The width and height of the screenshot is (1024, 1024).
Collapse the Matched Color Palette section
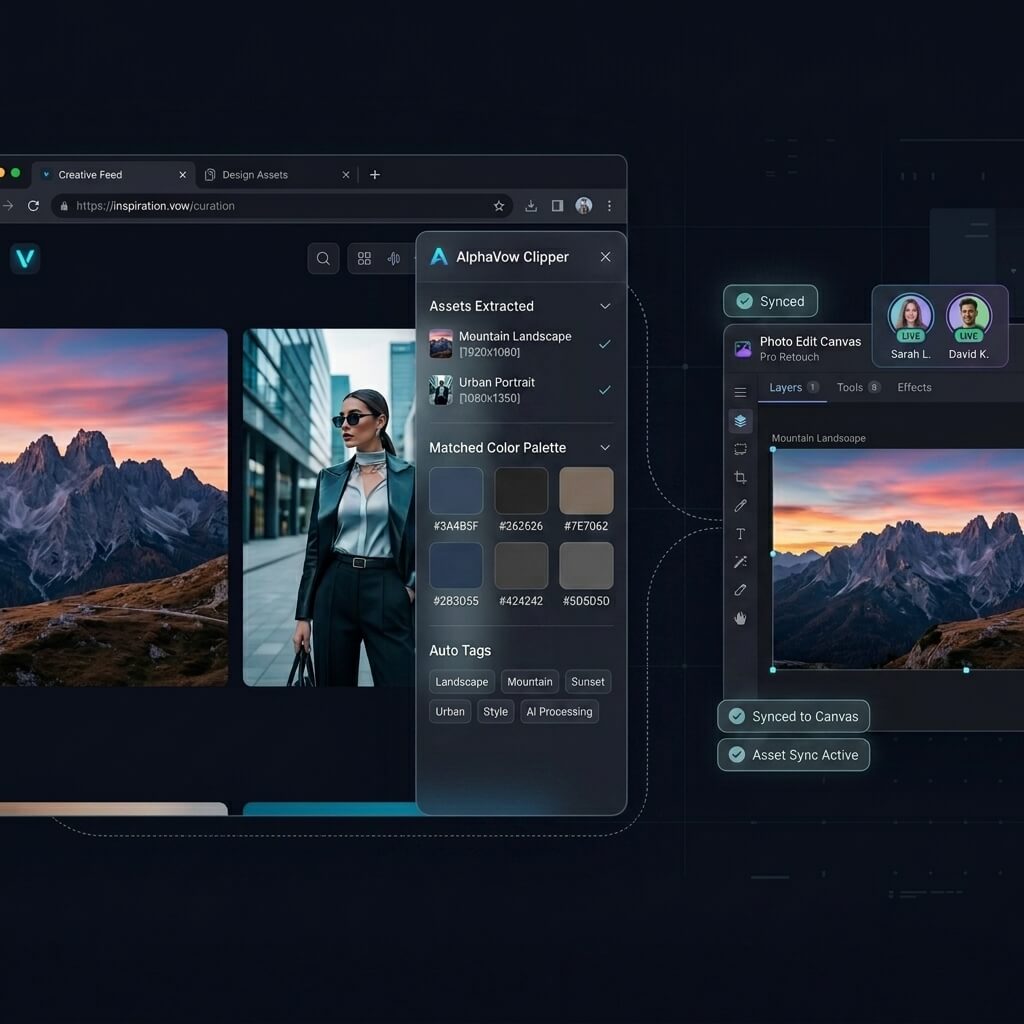pos(605,447)
